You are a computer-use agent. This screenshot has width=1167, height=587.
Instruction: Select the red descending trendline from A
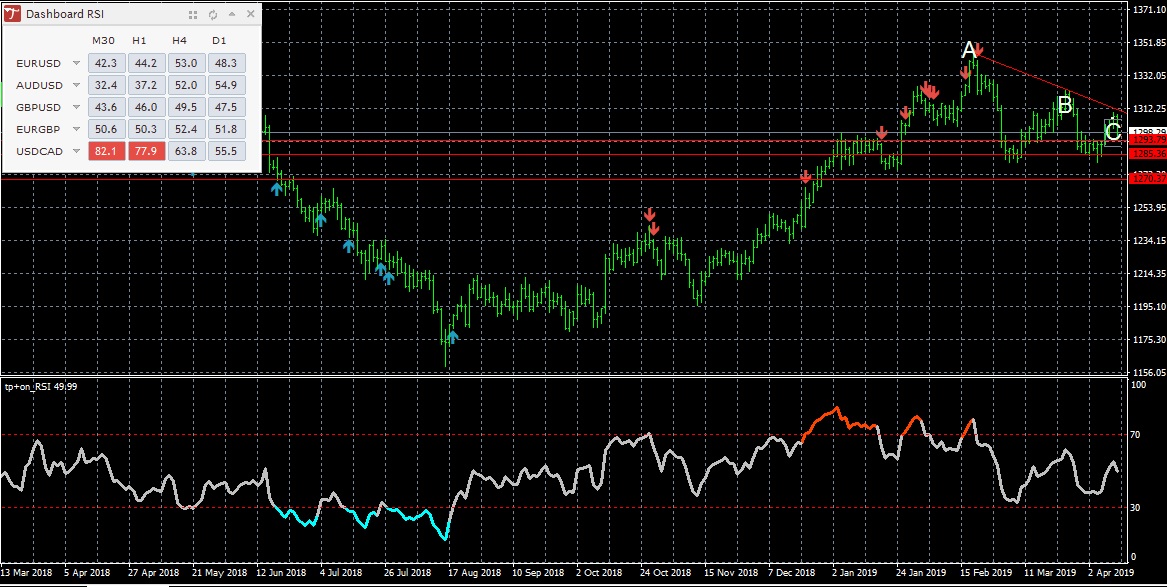pos(1050,82)
